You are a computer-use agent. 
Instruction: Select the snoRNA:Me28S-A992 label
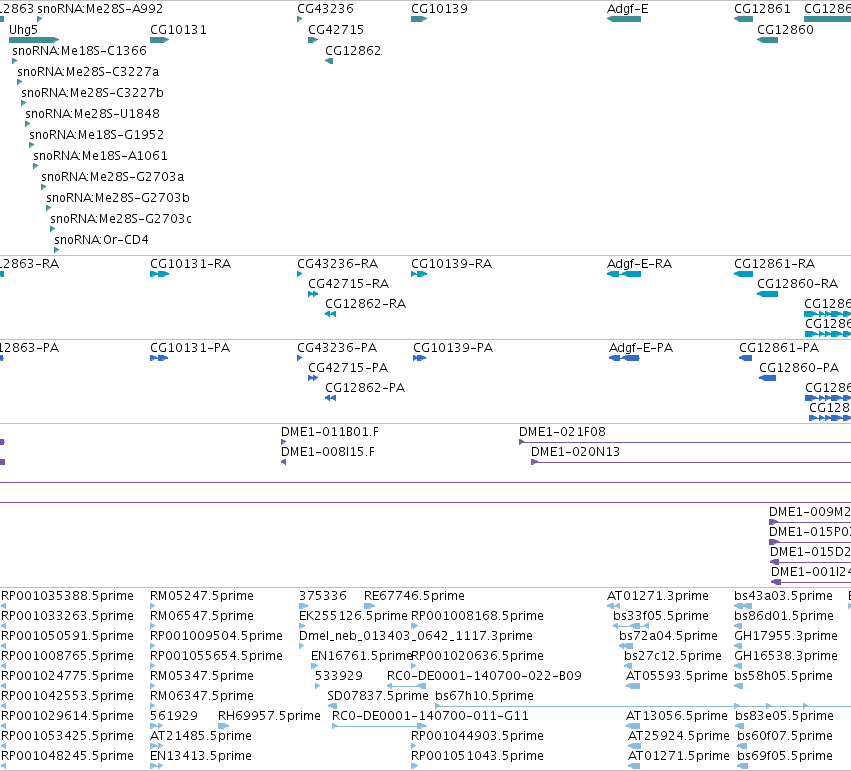tap(100, 9)
